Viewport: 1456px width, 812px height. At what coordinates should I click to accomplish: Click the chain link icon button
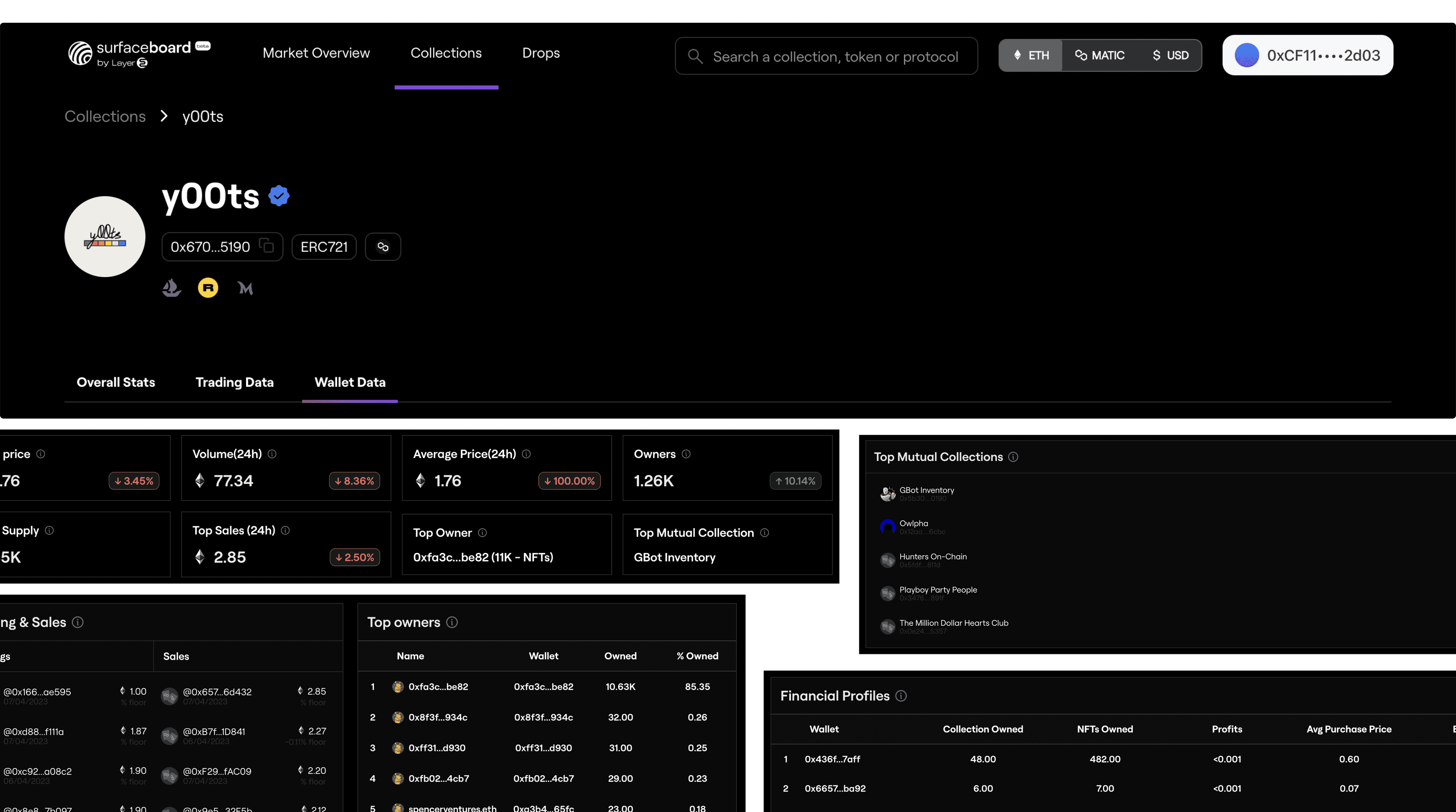coord(383,247)
